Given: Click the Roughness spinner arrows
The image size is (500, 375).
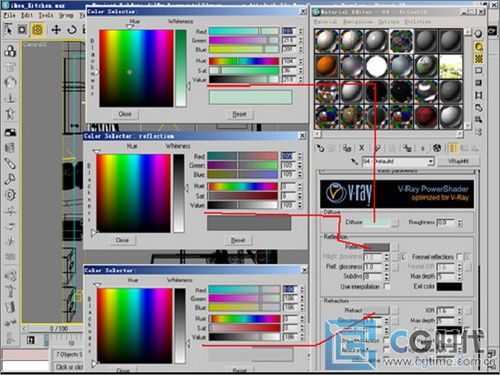Looking at the screenshot, I should [460, 223].
